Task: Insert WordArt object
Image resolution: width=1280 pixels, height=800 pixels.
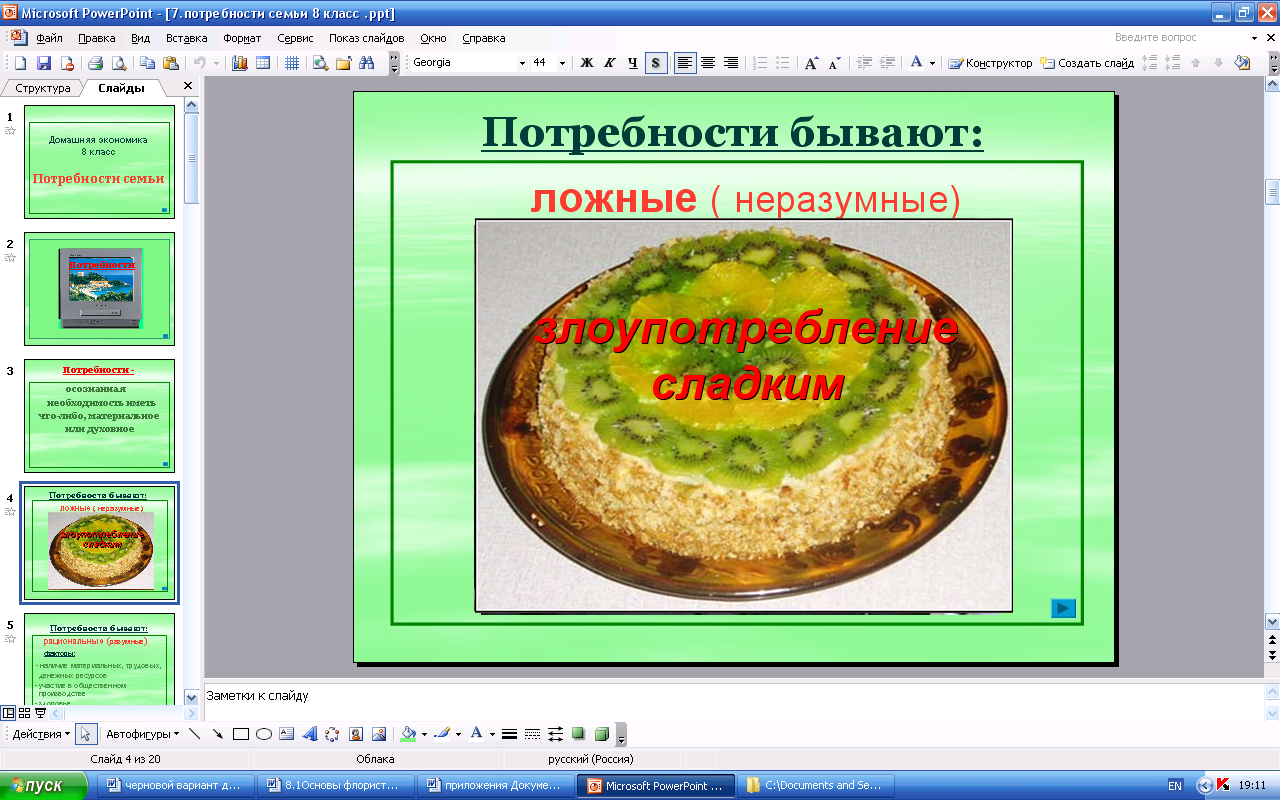Action: 310,734
